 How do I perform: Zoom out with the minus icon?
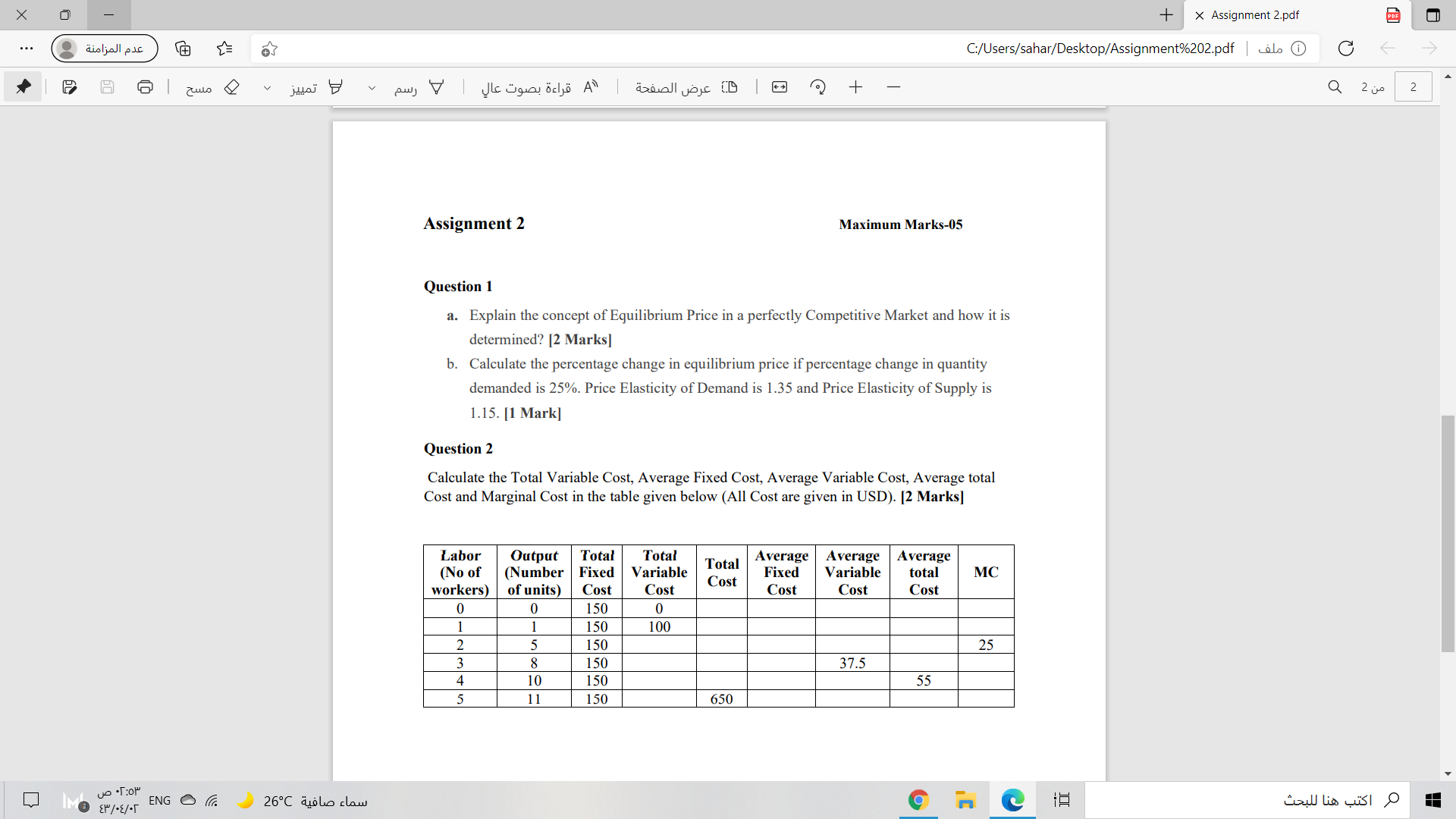893,87
